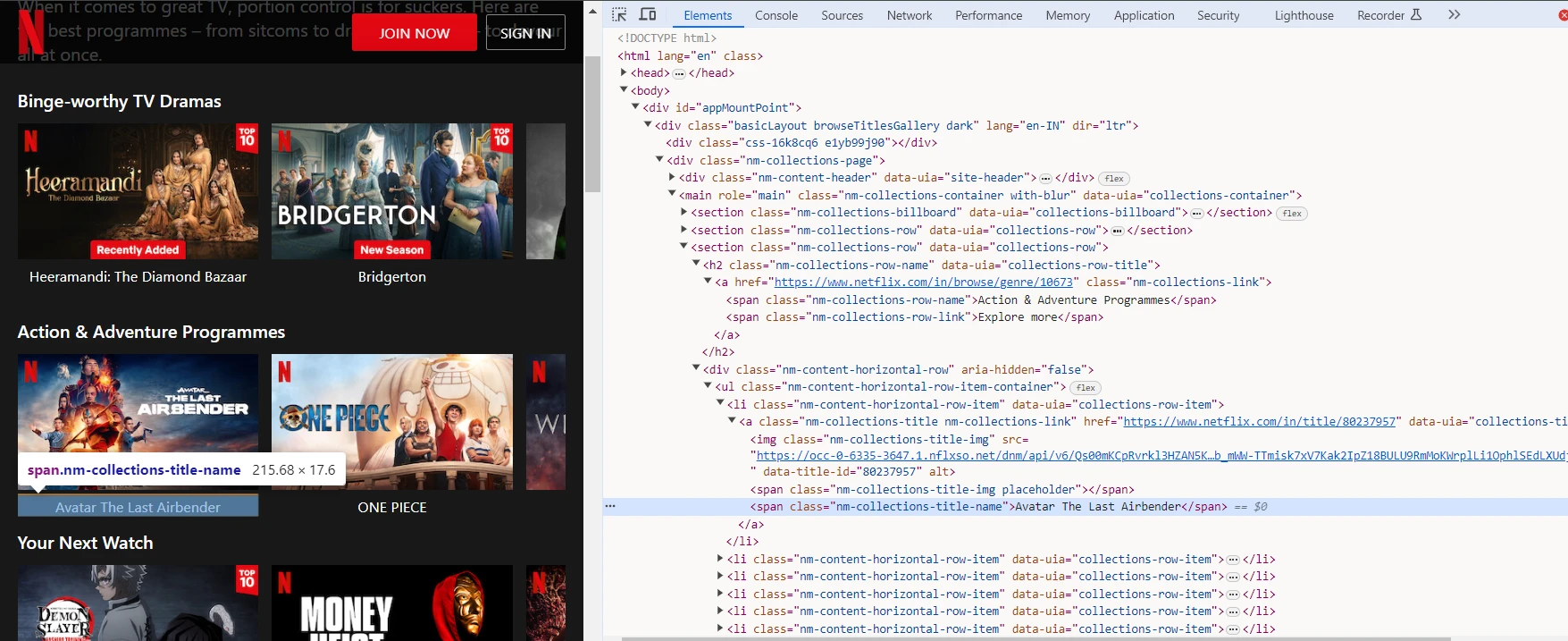Click the Netflix N logo in header
1568x641 pixels.
click(30, 32)
